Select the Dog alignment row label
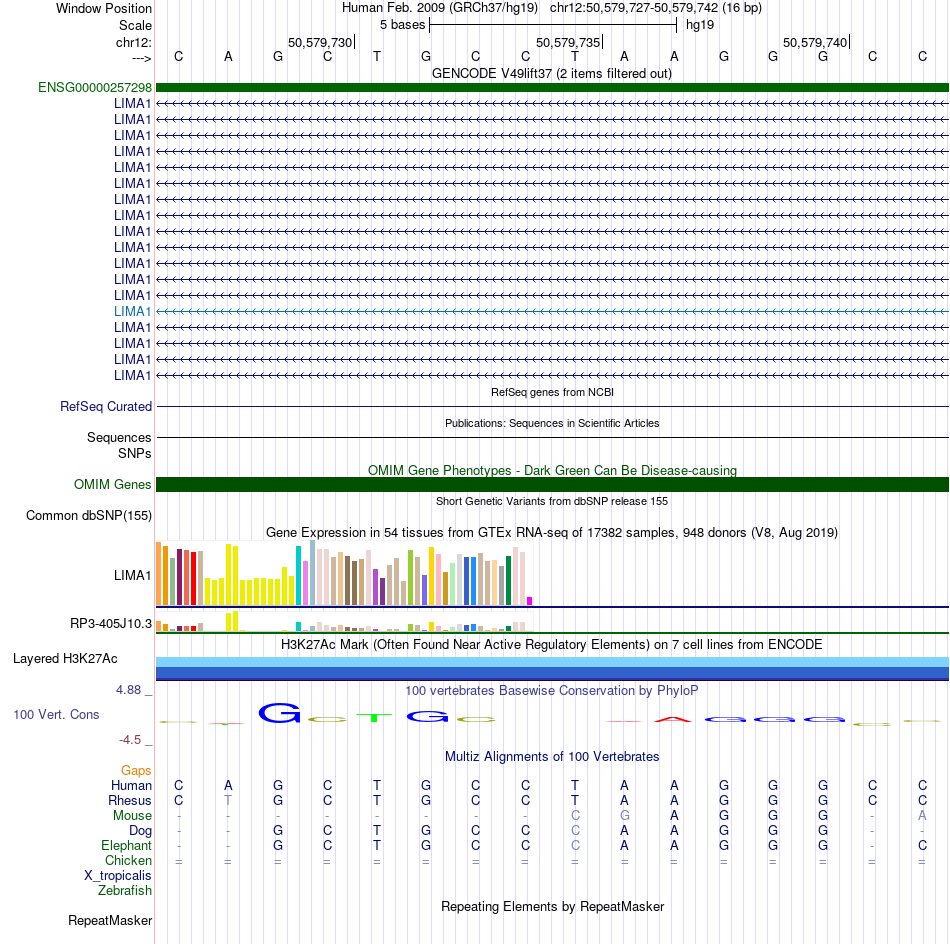This screenshot has width=950, height=944. 140,831
